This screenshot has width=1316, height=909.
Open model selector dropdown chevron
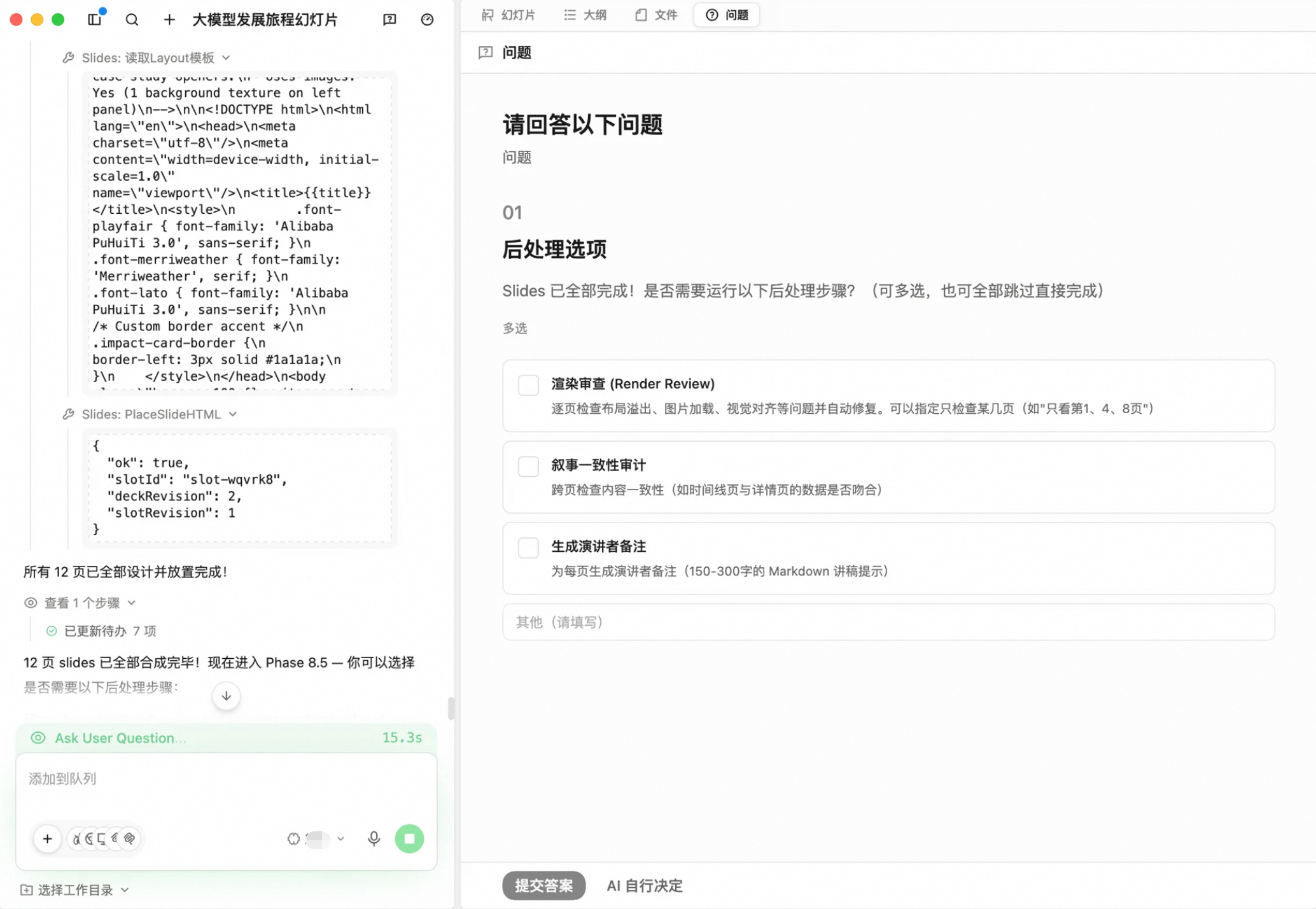341,838
